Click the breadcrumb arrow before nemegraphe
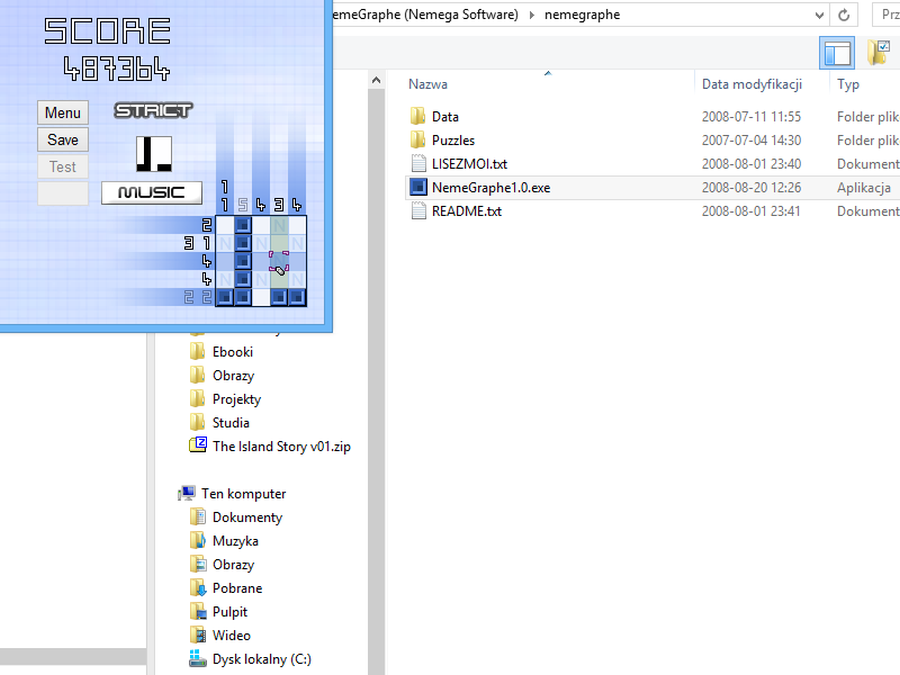This screenshot has height=675, width=900. click(x=532, y=15)
